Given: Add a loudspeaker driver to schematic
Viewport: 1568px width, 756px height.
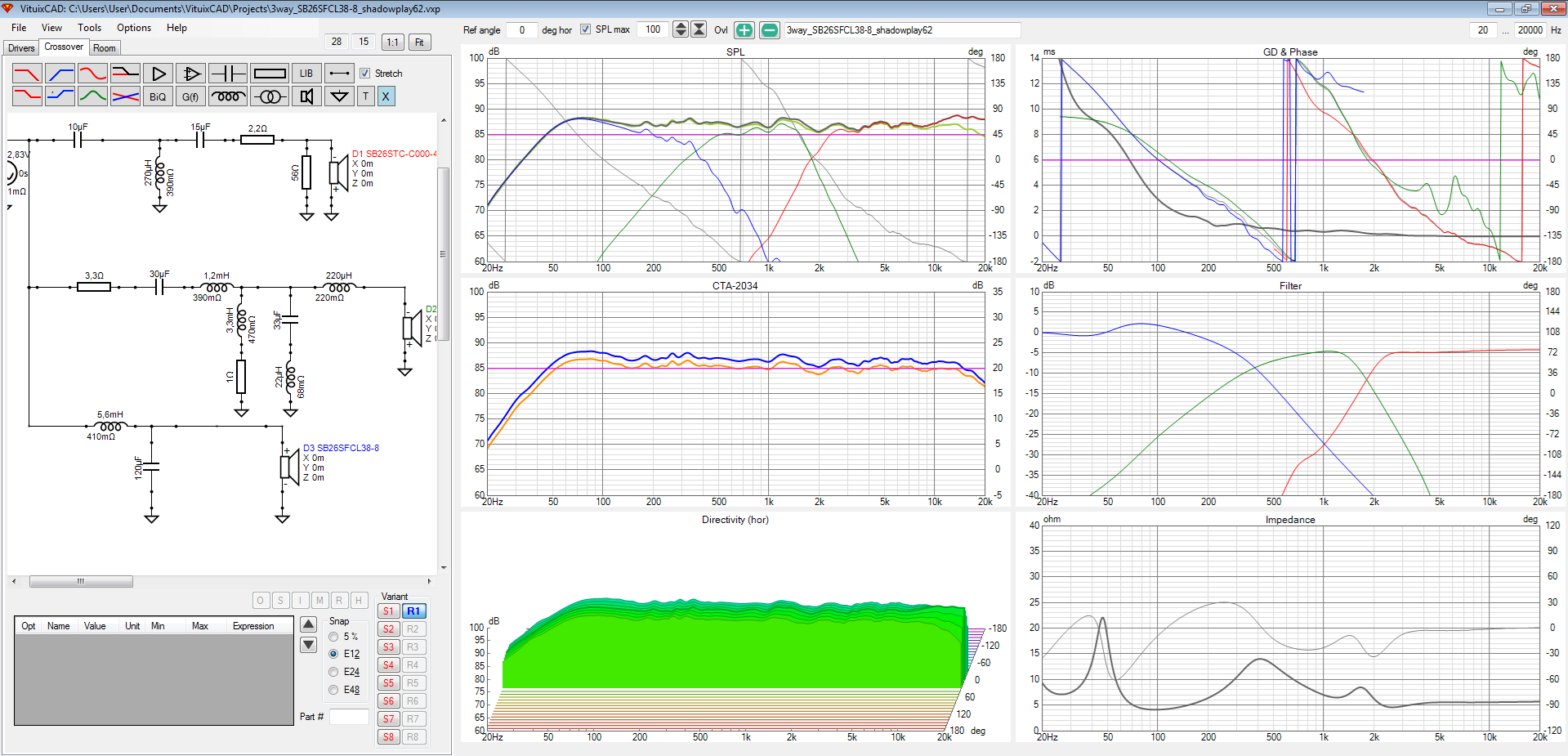Looking at the screenshot, I should pyautogui.click(x=306, y=96).
